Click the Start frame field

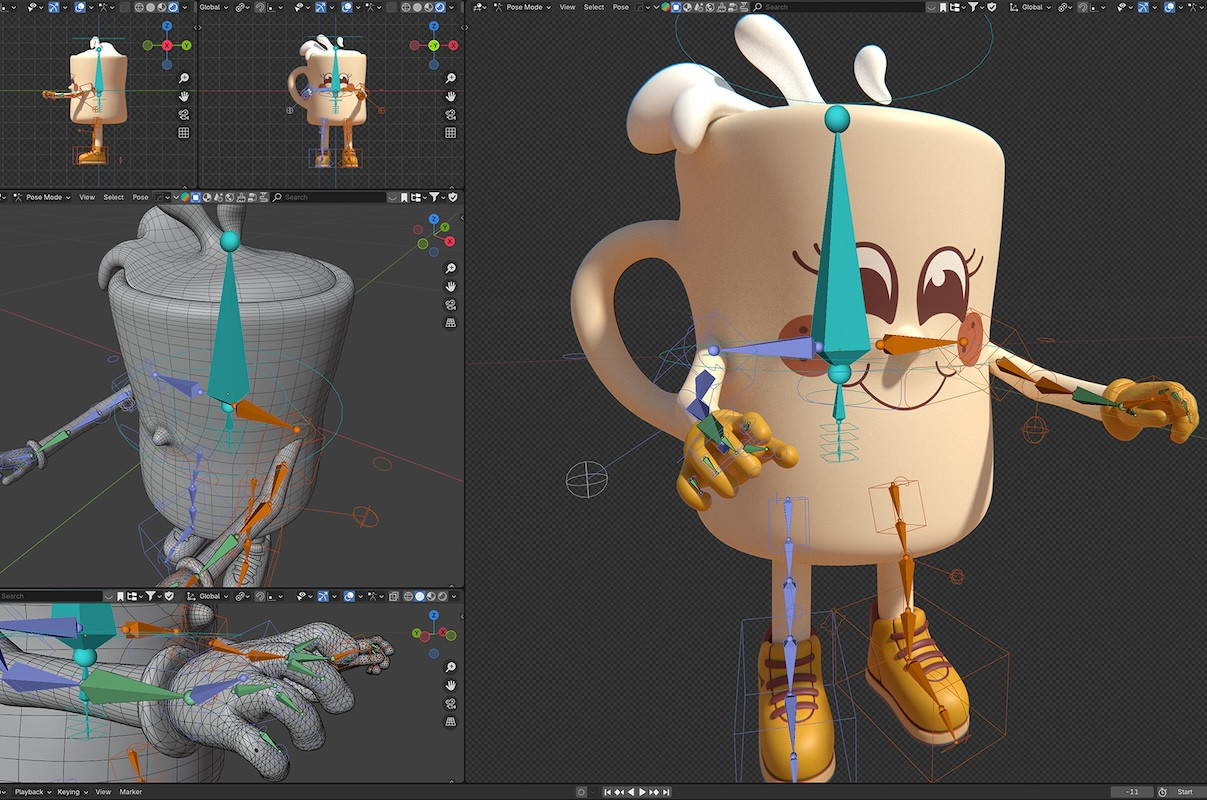click(1185, 792)
